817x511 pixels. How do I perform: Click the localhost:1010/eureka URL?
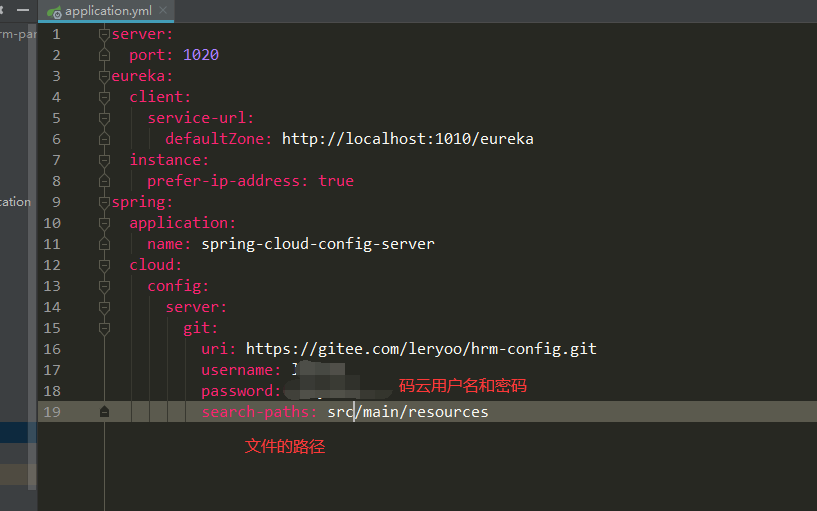tap(407, 139)
